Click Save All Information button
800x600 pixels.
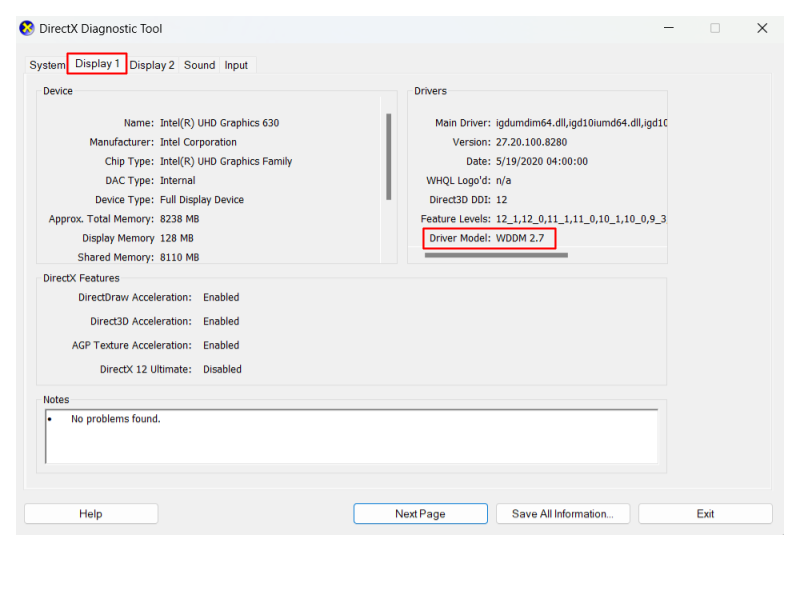(x=563, y=514)
